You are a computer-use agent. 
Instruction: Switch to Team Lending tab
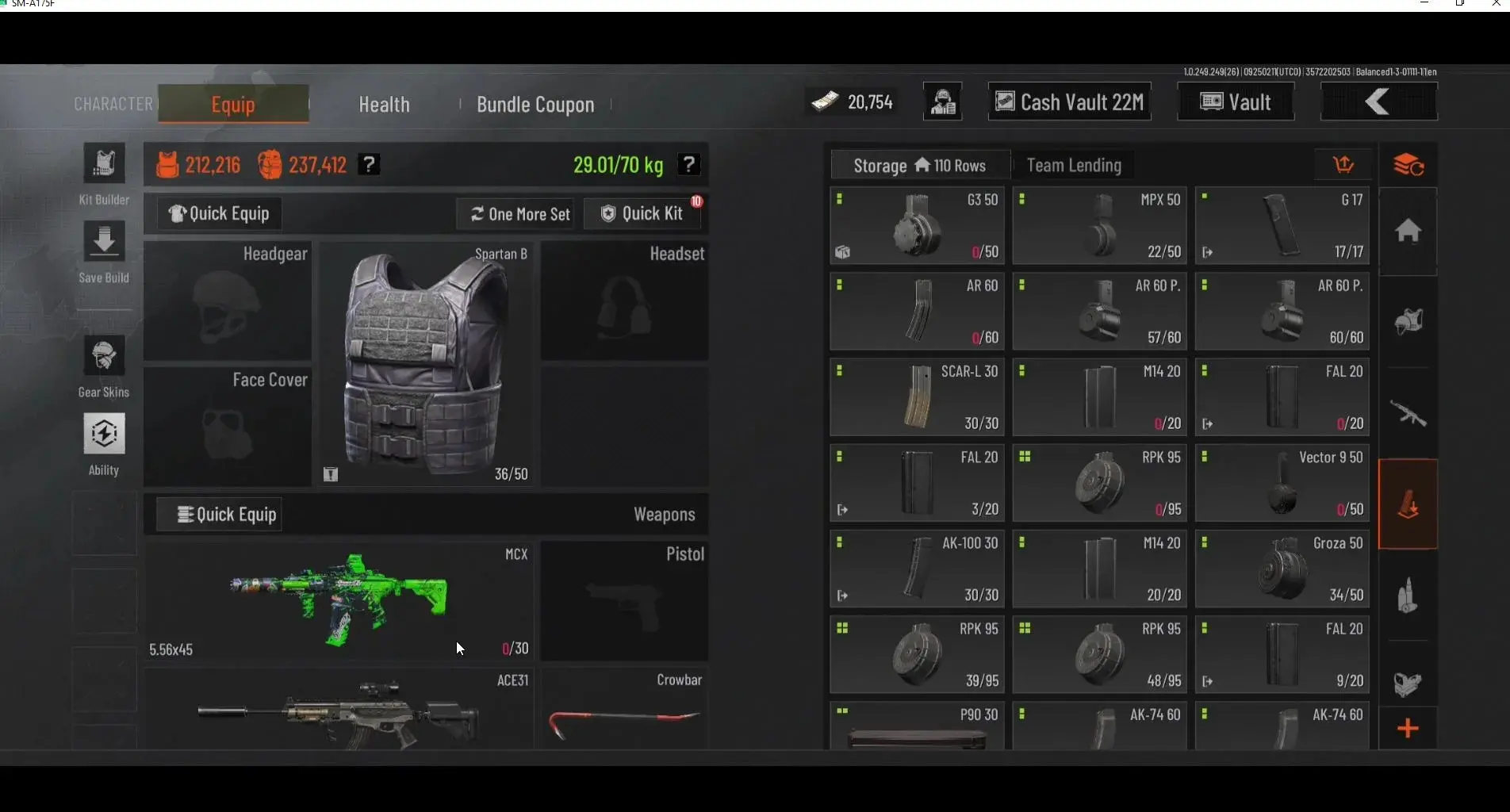pos(1074,165)
